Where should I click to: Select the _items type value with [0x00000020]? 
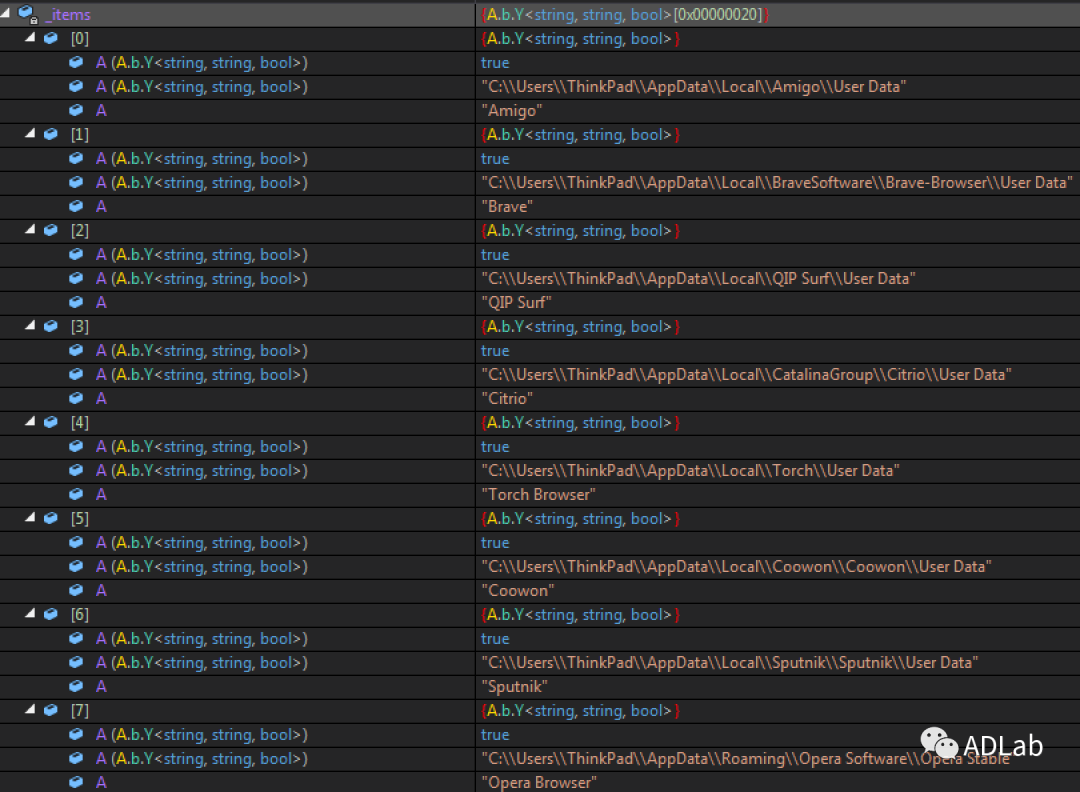pyautogui.click(x=625, y=14)
